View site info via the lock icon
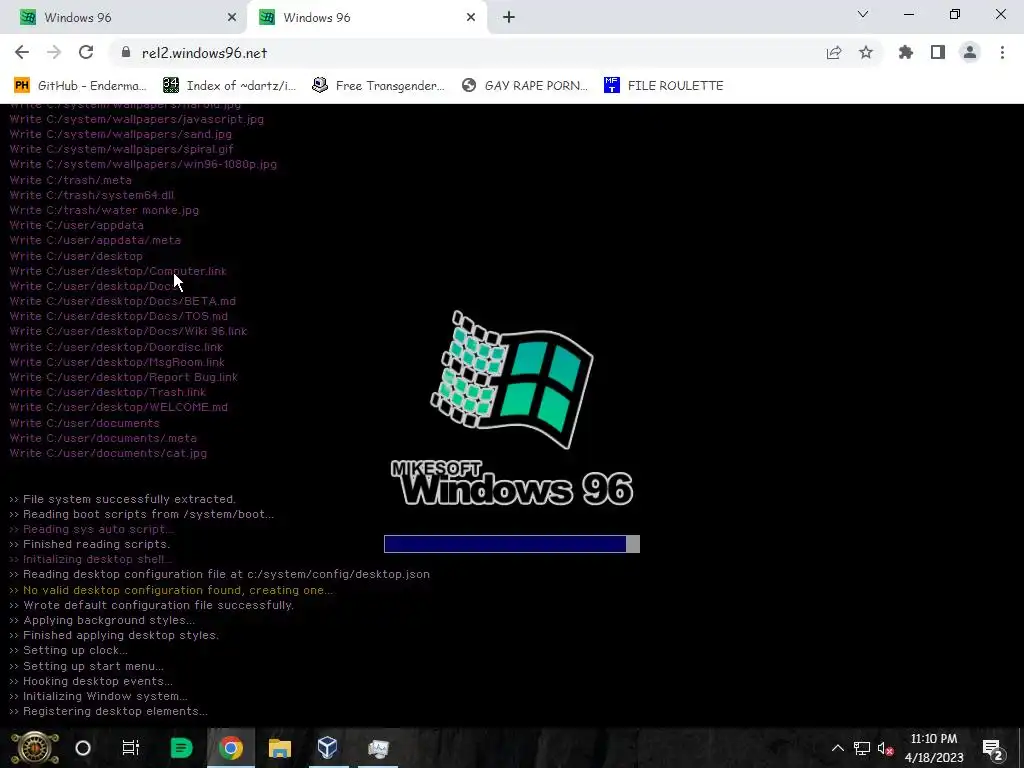The image size is (1024, 768). tap(126, 53)
